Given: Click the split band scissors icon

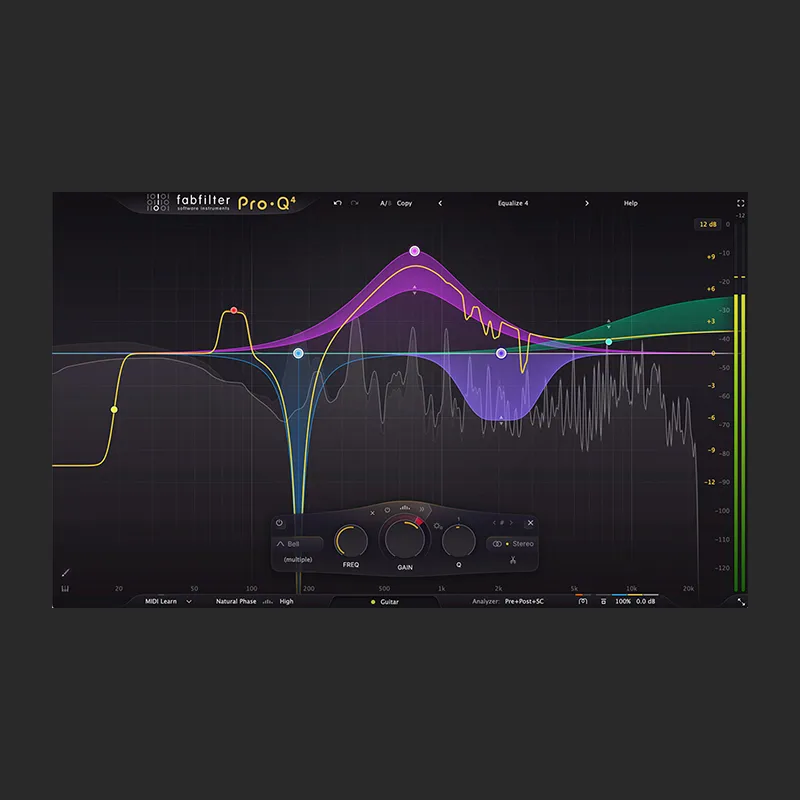Looking at the screenshot, I should 513,560.
